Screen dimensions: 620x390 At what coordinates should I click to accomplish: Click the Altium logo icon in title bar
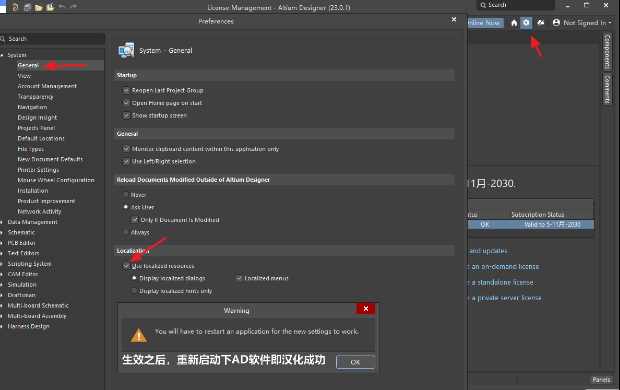15,7
